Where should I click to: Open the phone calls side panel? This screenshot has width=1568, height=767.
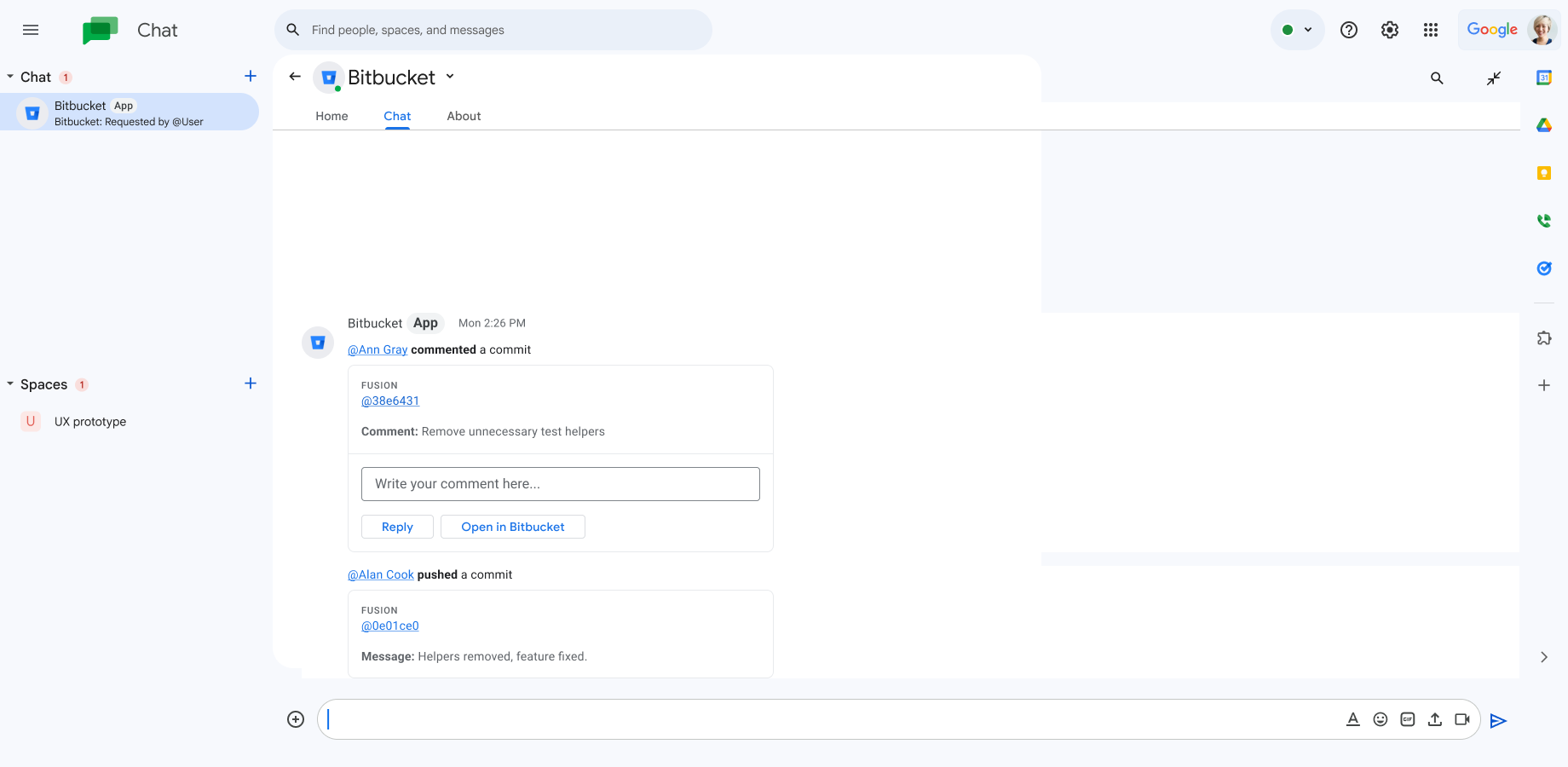1544,221
